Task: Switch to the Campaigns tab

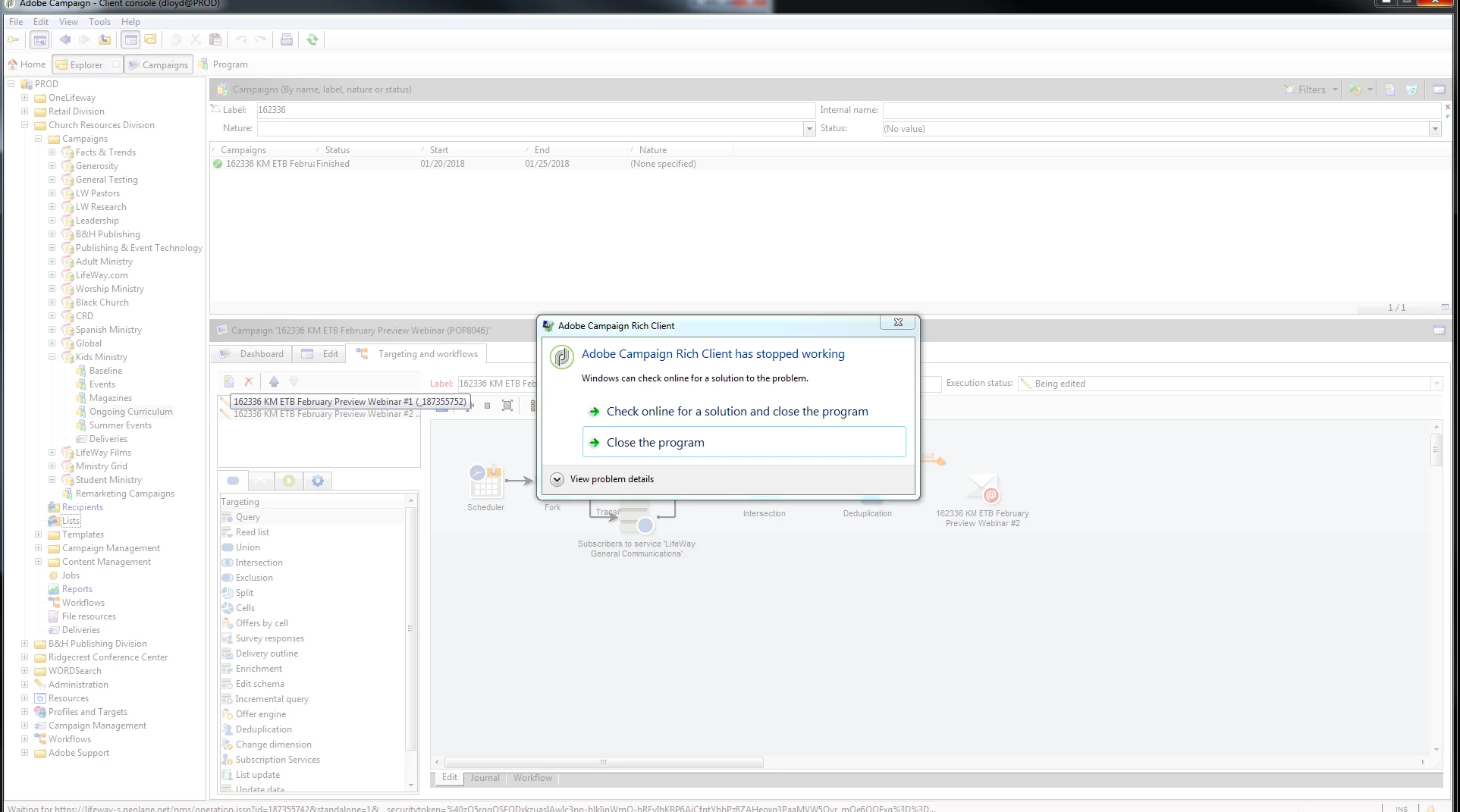Action: pos(159,64)
